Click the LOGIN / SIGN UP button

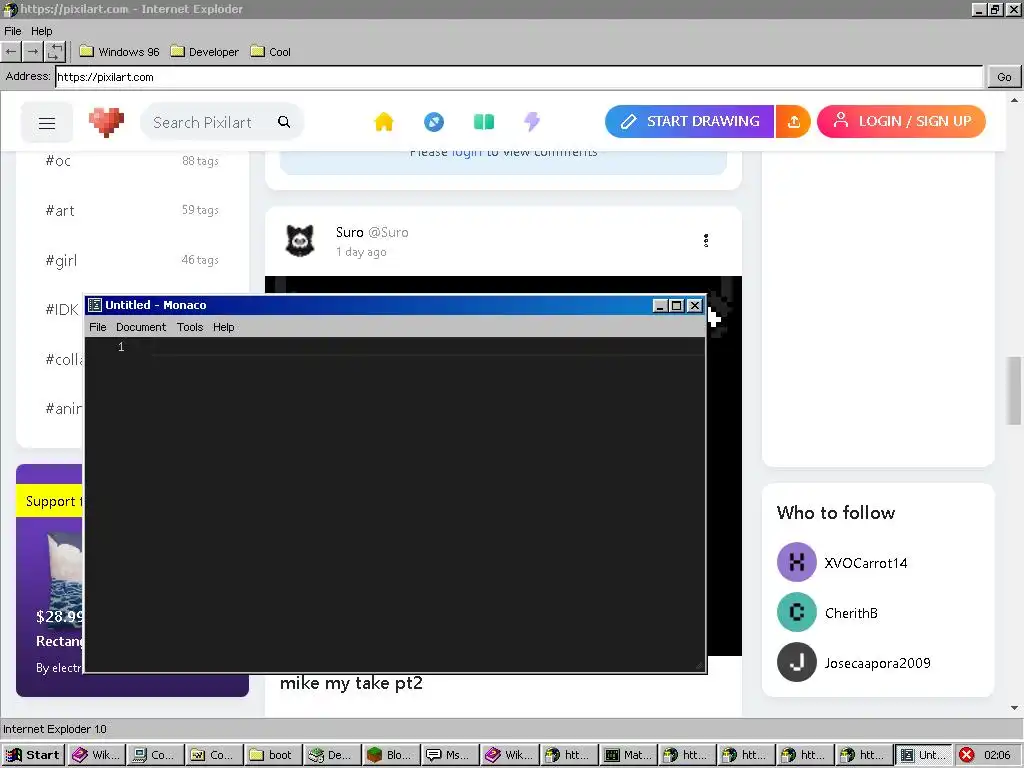(x=901, y=121)
